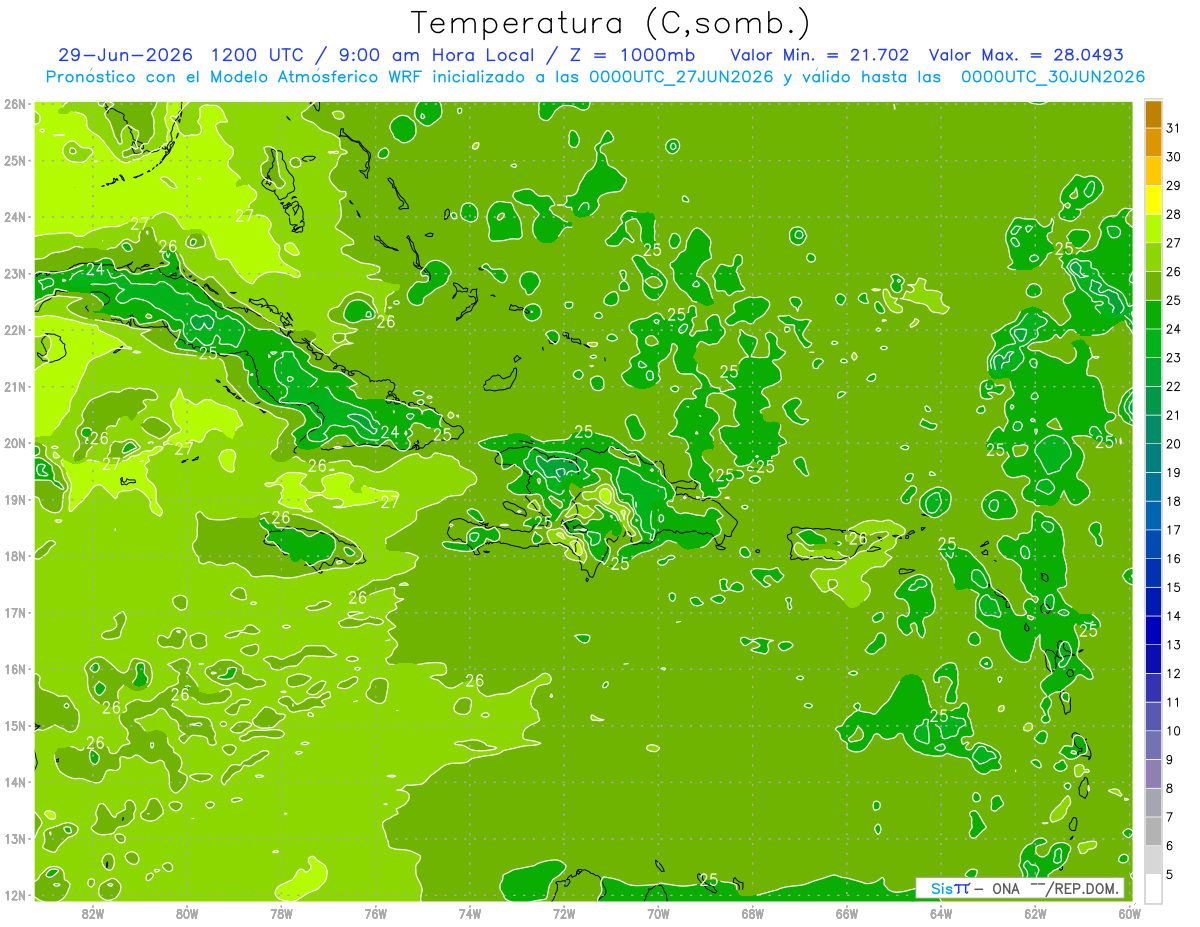The height and width of the screenshot is (927, 1200).
Task: Click the "0000UTC_30JUN2026" valid-until time
Action: tap(1053, 77)
